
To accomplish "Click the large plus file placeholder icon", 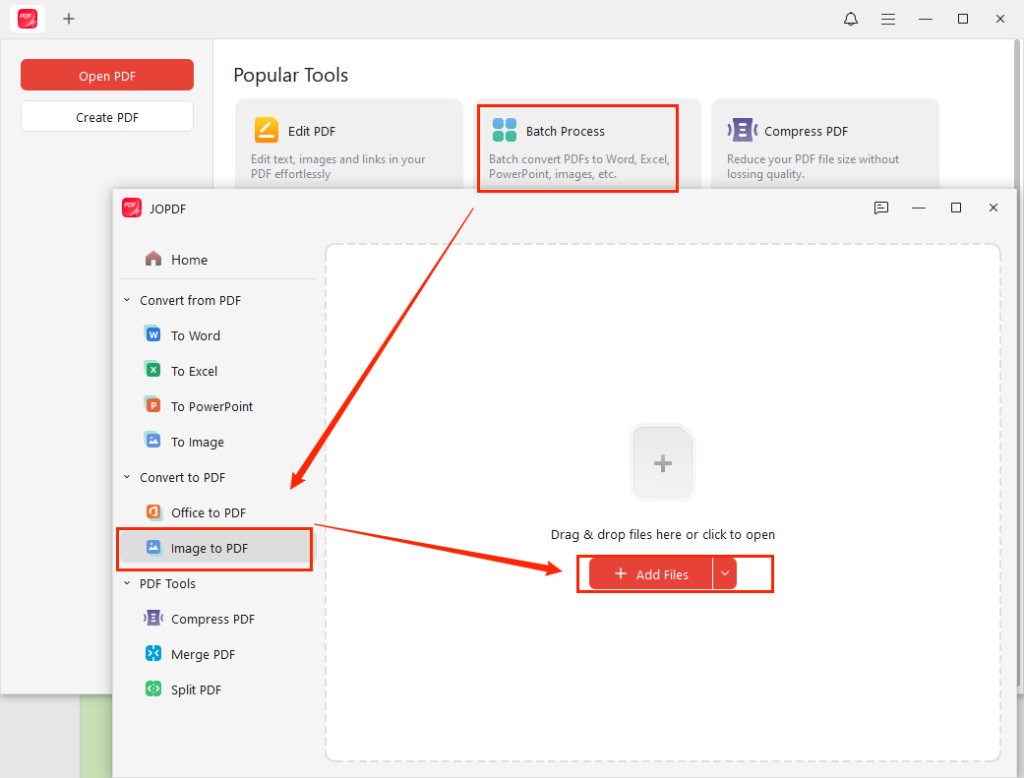I will pos(663,462).
